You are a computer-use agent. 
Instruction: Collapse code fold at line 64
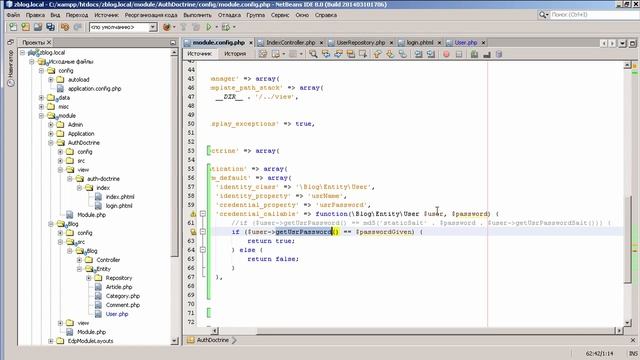point(203,250)
